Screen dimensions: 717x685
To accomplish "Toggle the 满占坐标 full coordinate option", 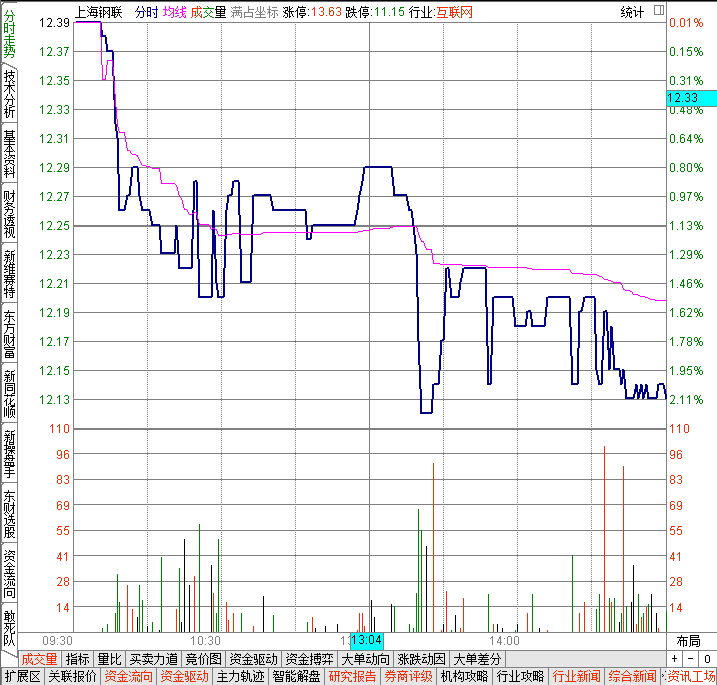I will tap(254, 12).
